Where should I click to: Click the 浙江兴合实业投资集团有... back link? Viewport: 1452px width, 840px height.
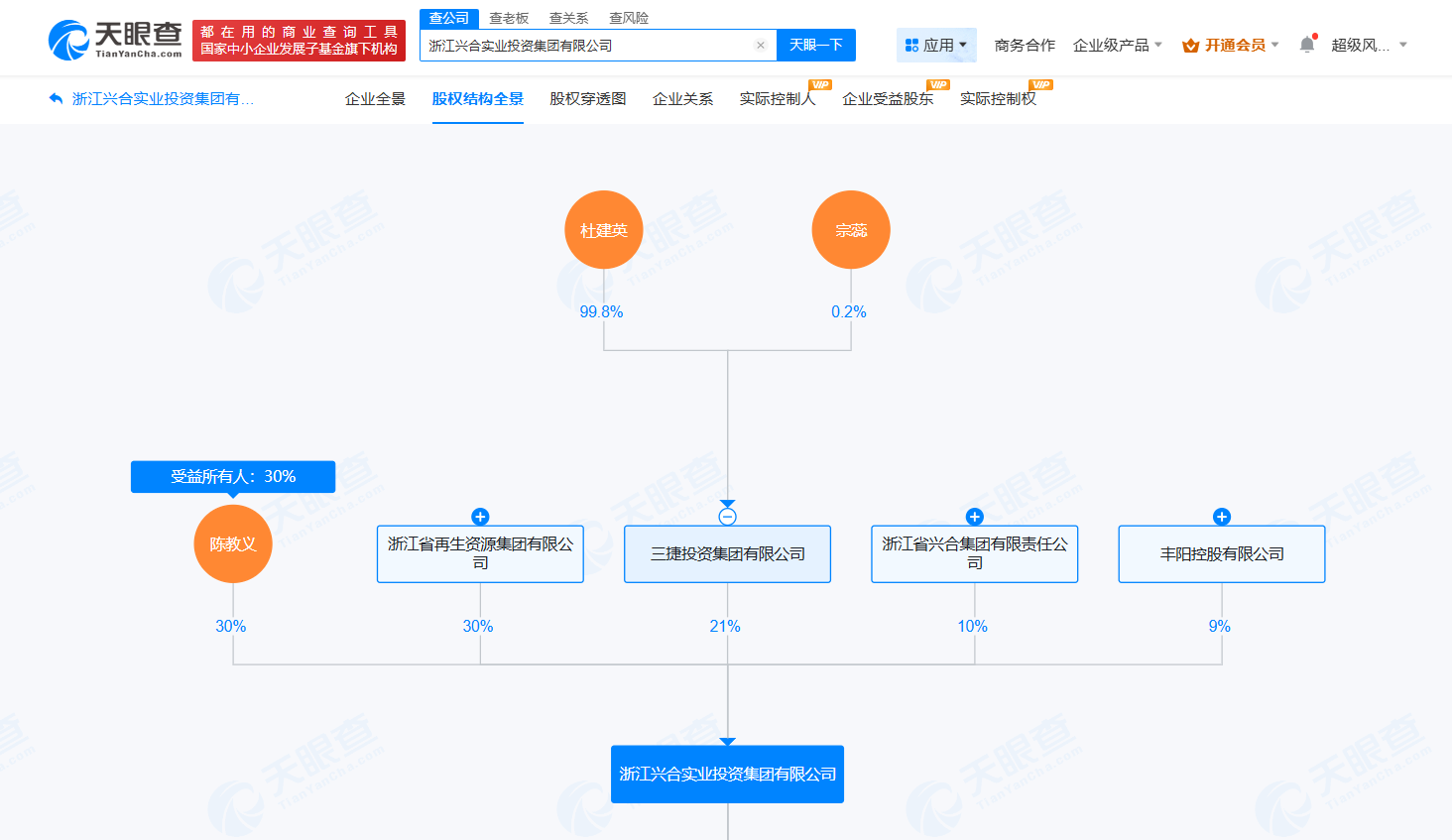point(163,99)
